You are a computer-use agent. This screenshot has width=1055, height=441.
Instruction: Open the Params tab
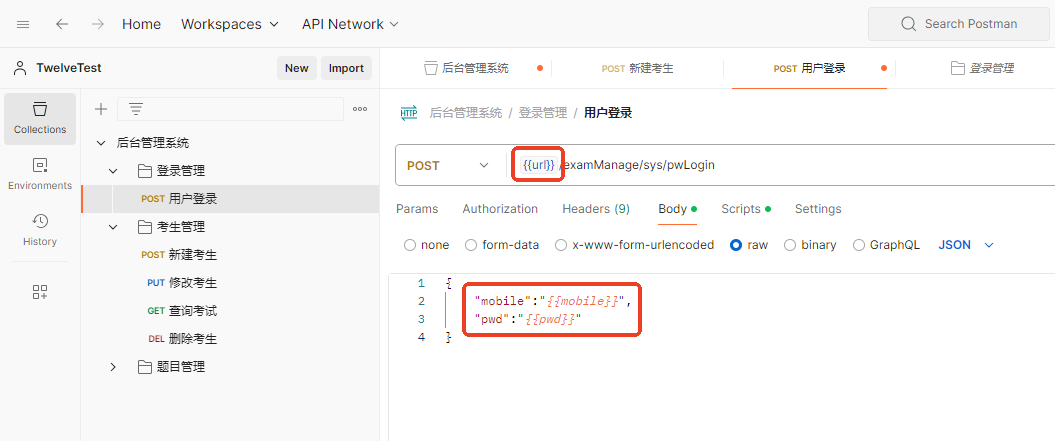coord(417,209)
